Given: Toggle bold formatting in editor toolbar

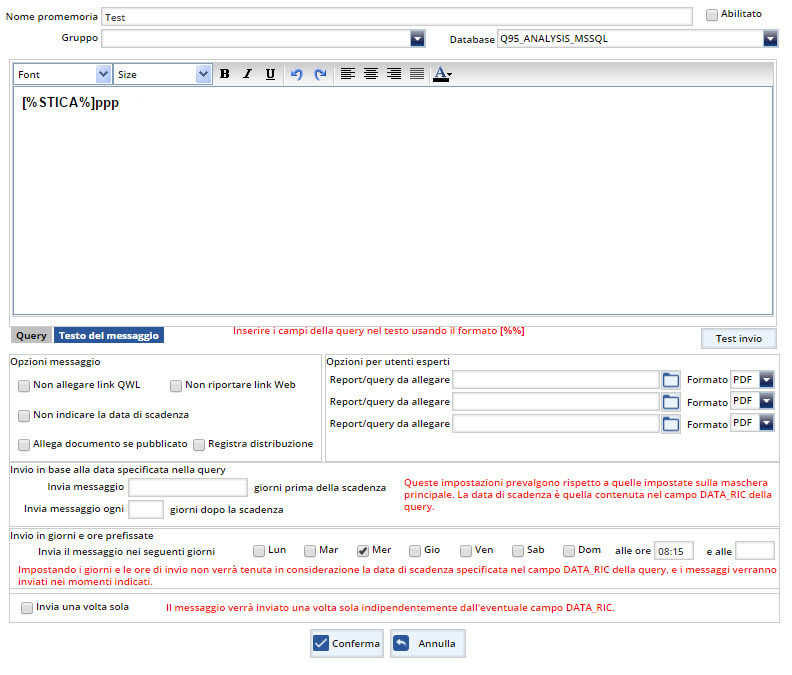Looking at the screenshot, I should point(224,74).
